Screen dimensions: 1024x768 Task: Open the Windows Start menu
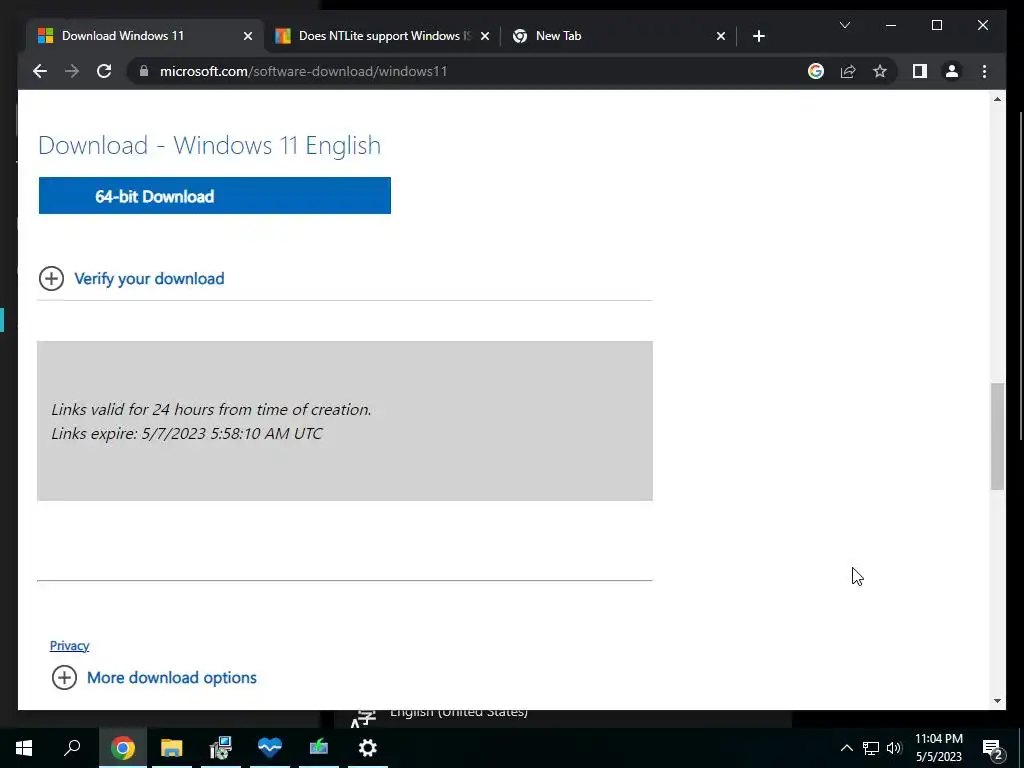pos(24,748)
